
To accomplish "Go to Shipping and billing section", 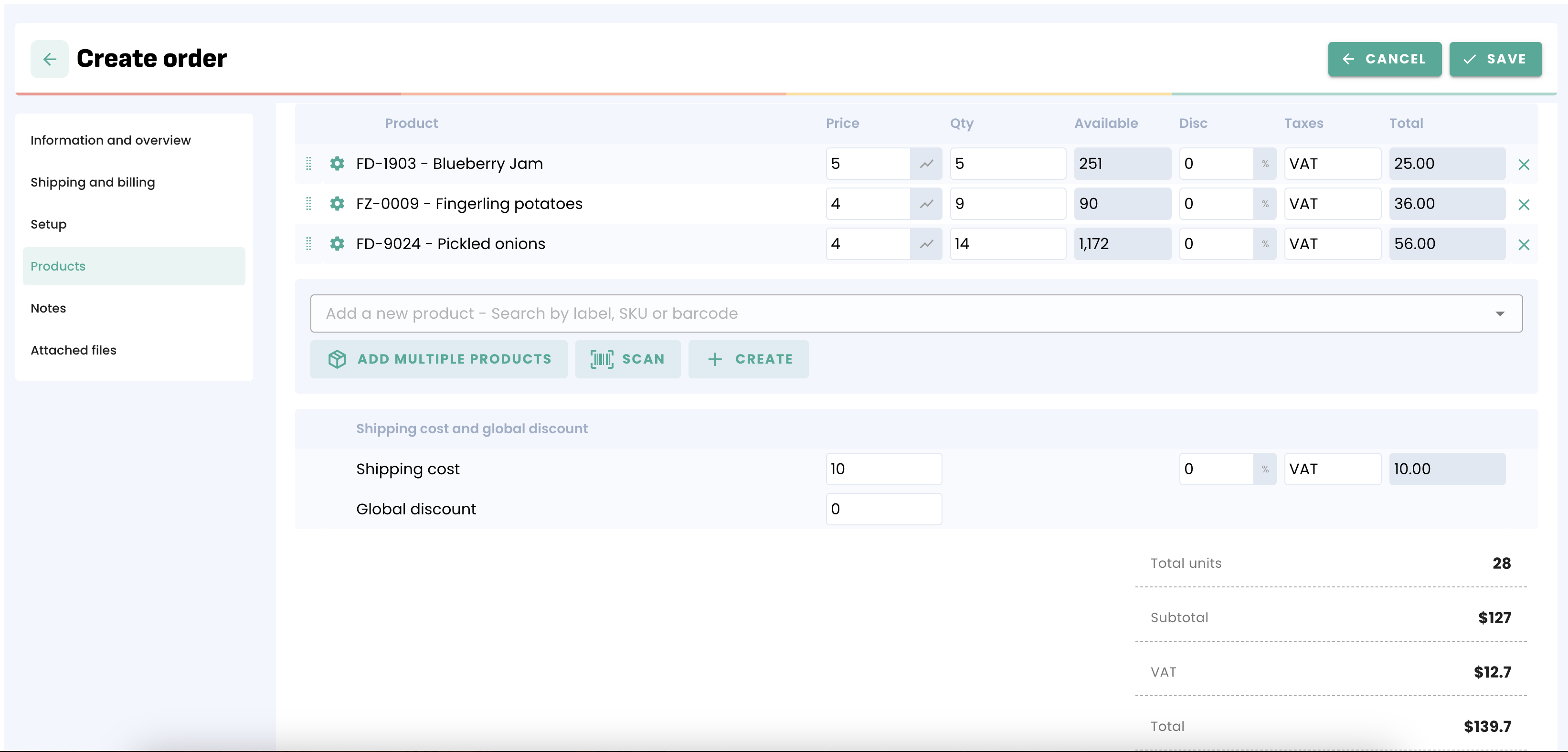I will [93, 182].
